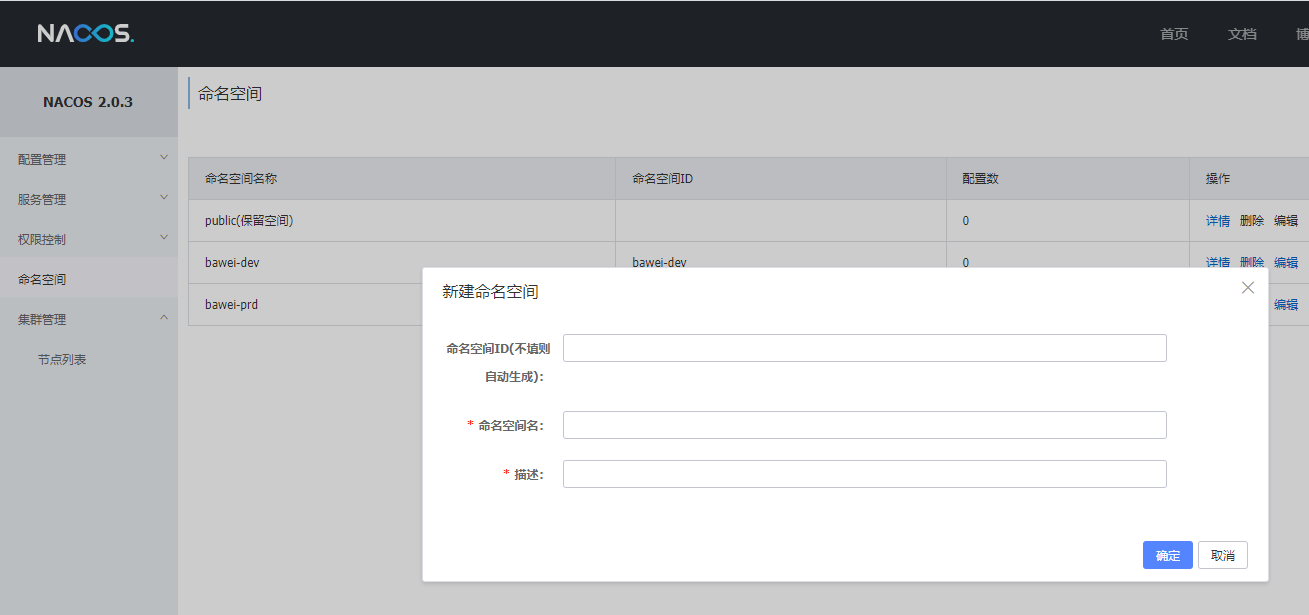Click 编辑 link for bawei-dev row
This screenshot has width=1309, height=615.
1285,262
